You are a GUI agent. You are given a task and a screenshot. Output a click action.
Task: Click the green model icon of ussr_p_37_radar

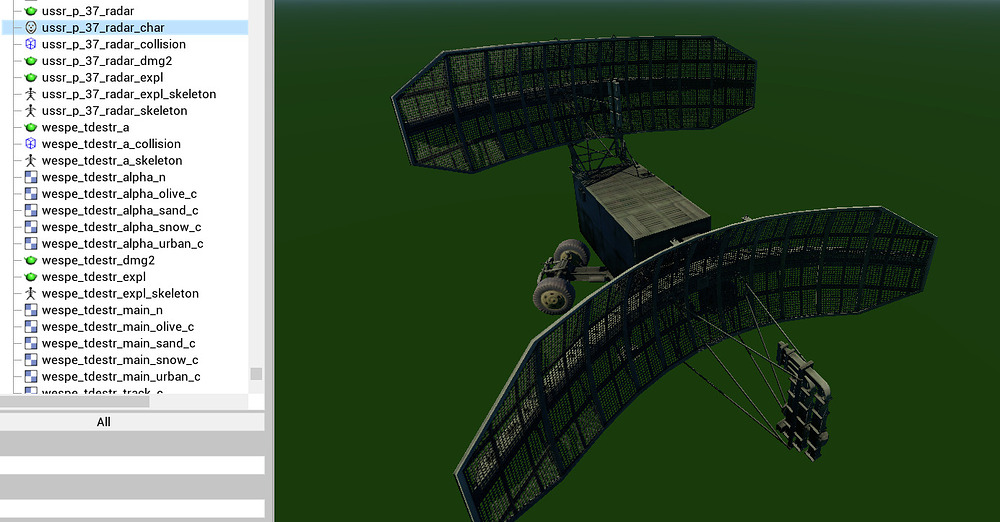pyautogui.click(x=31, y=11)
